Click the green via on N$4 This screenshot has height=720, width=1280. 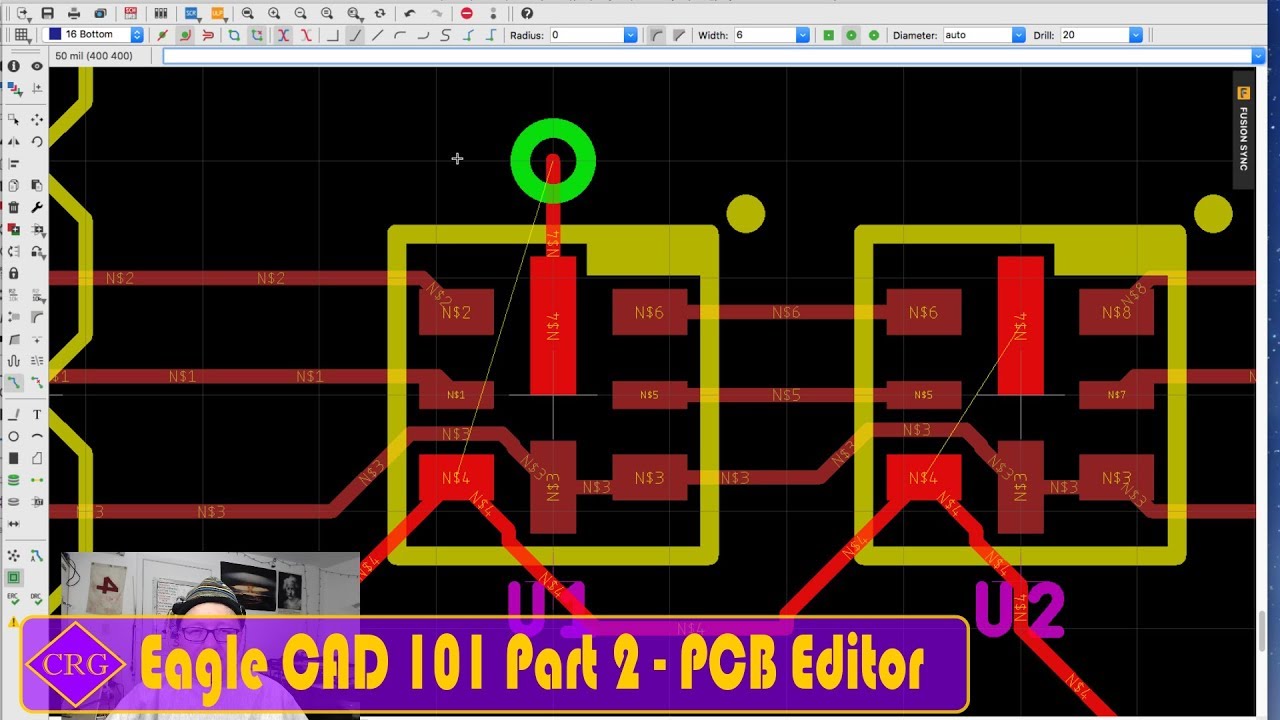[553, 161]
